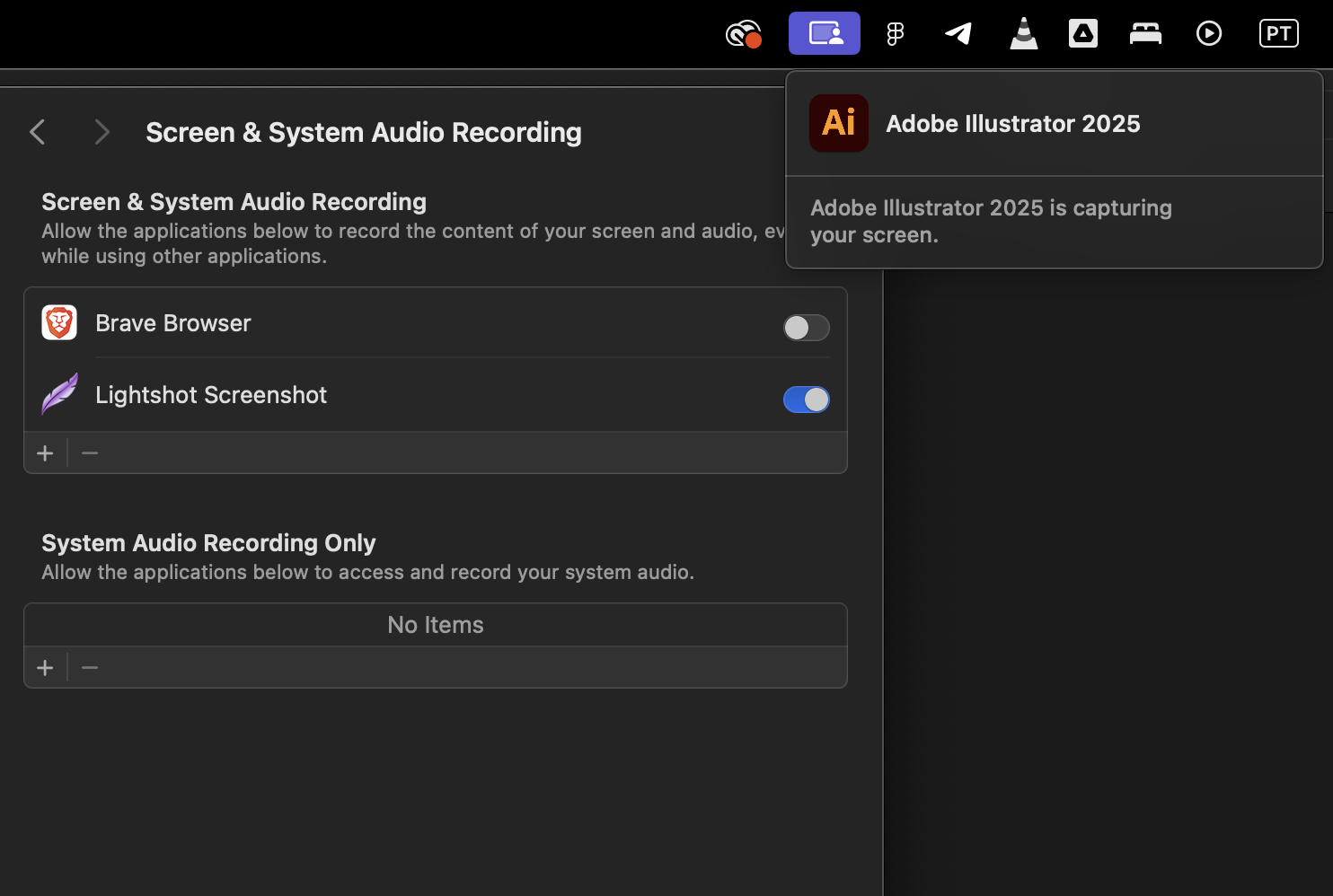Click the Figma menu bar icon
1333x896 pixels.
pyautogui.click(x=895, y=34)
